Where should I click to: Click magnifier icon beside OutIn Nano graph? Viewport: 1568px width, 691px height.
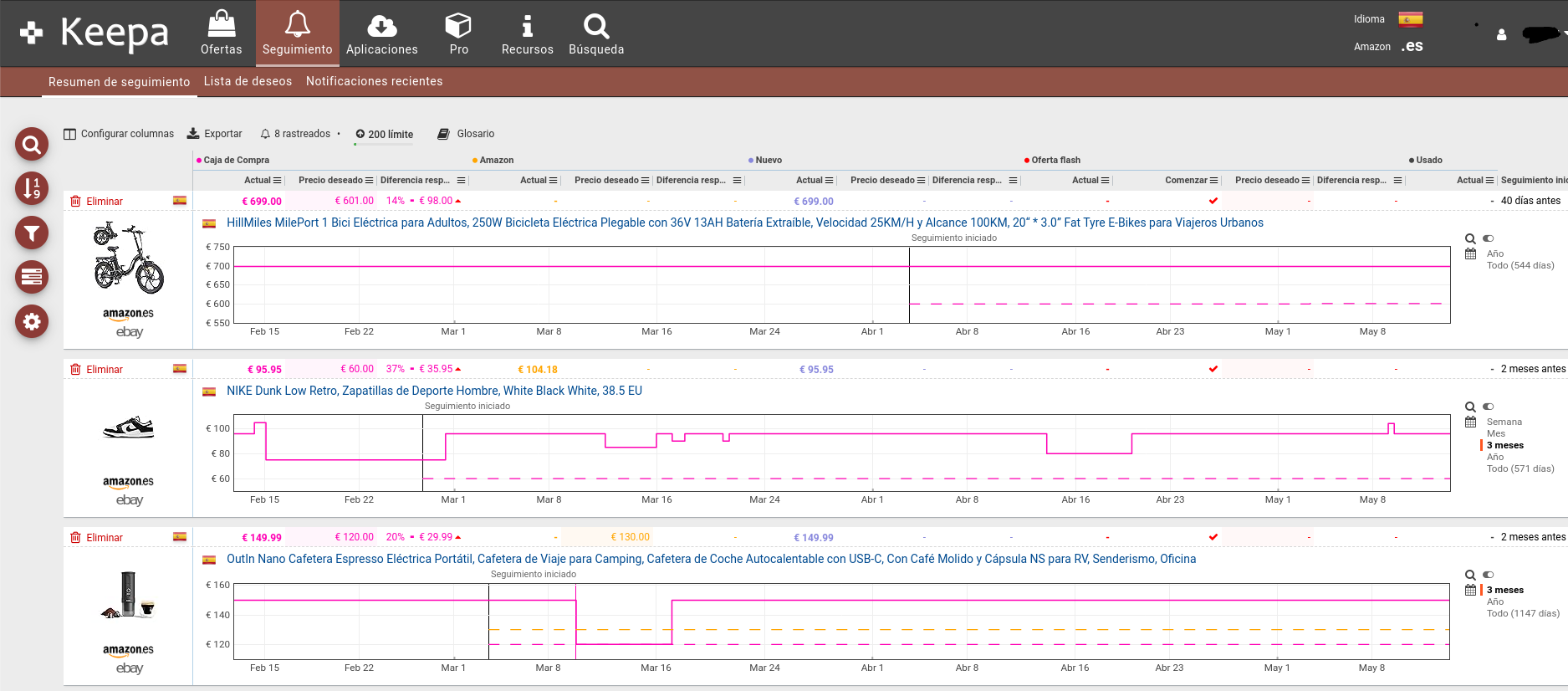point(1470,576)
